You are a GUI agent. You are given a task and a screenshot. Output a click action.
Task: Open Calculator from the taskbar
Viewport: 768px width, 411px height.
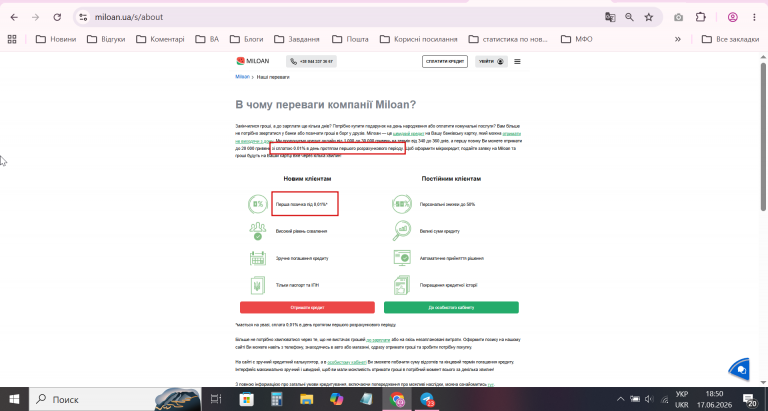tap(277, 399)
